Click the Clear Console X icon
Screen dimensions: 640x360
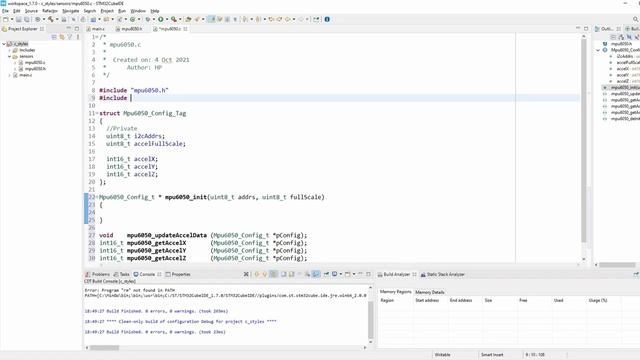(246, 274)
